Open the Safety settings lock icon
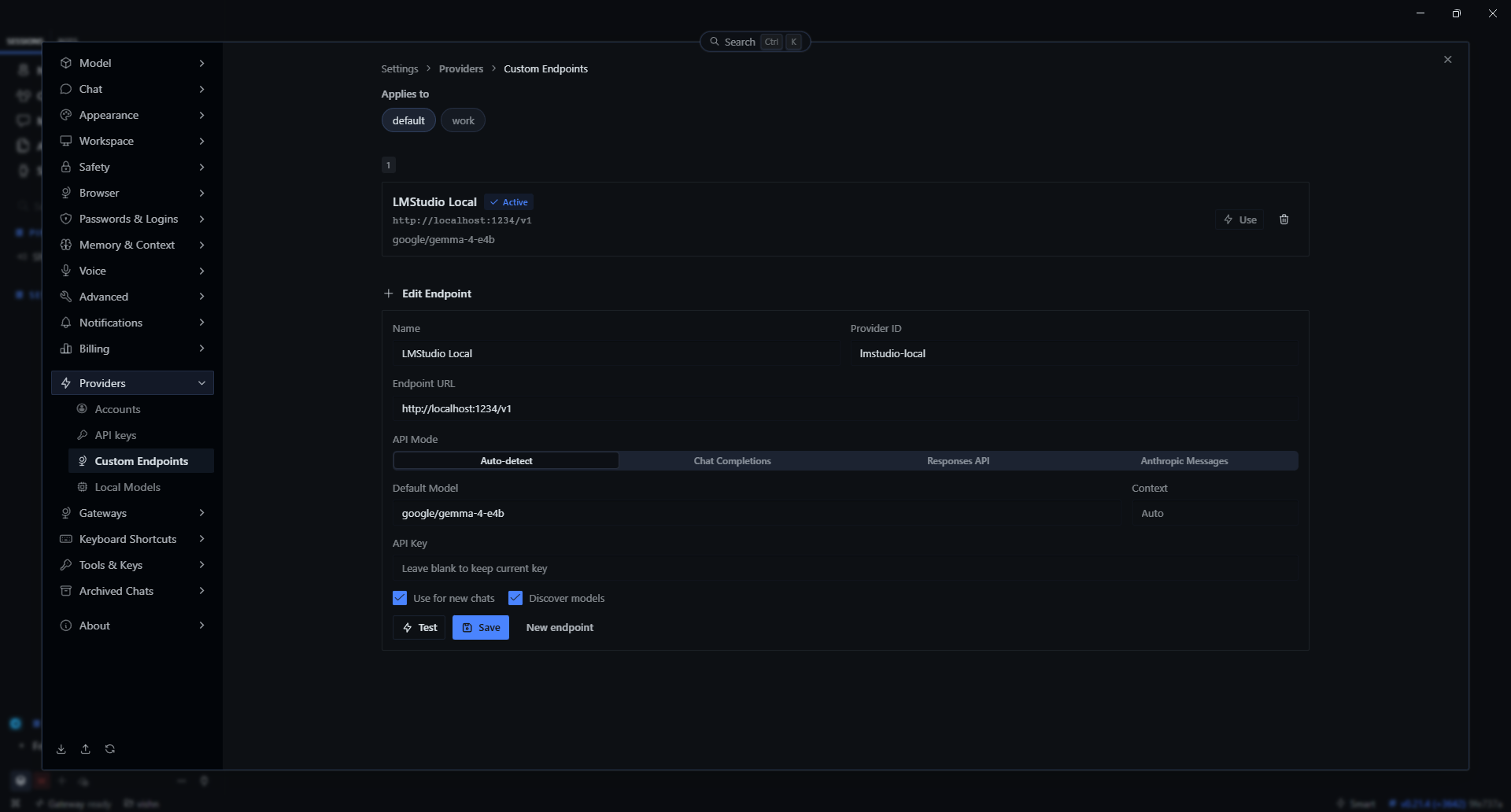 click(66, 167)
